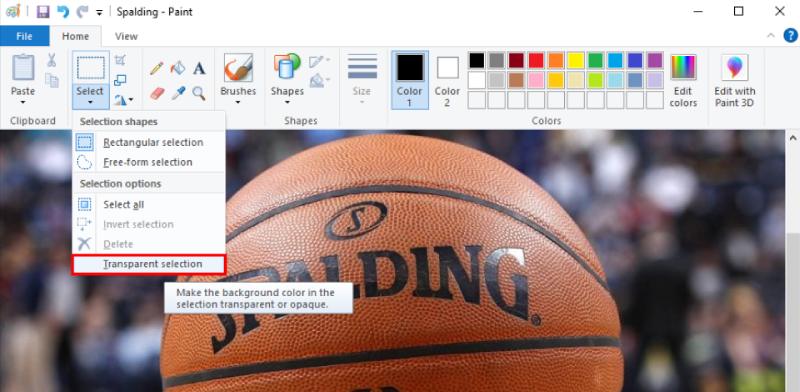800x392 pixels.
Task: Click the Cut scissors icon
Action: point(52,60)
